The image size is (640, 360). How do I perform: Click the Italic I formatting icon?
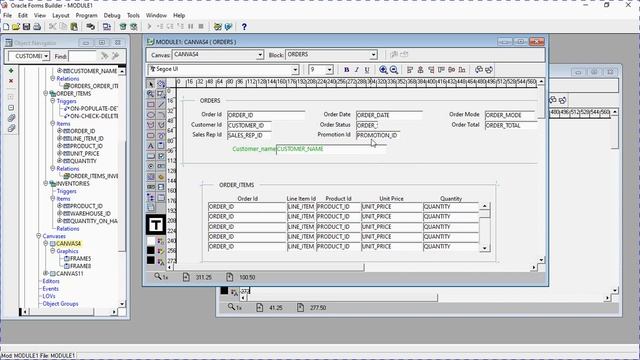(x=357, y=70)
